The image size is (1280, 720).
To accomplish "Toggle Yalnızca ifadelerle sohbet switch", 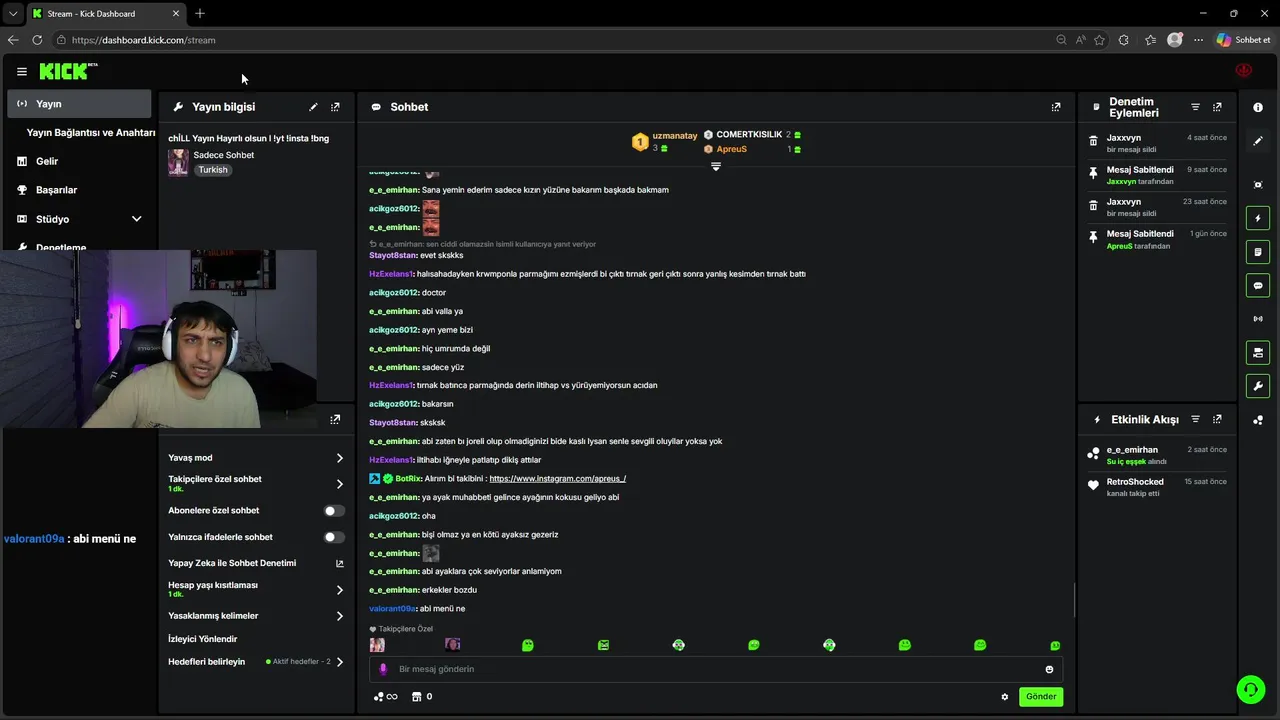I will [x=334, y=537].
